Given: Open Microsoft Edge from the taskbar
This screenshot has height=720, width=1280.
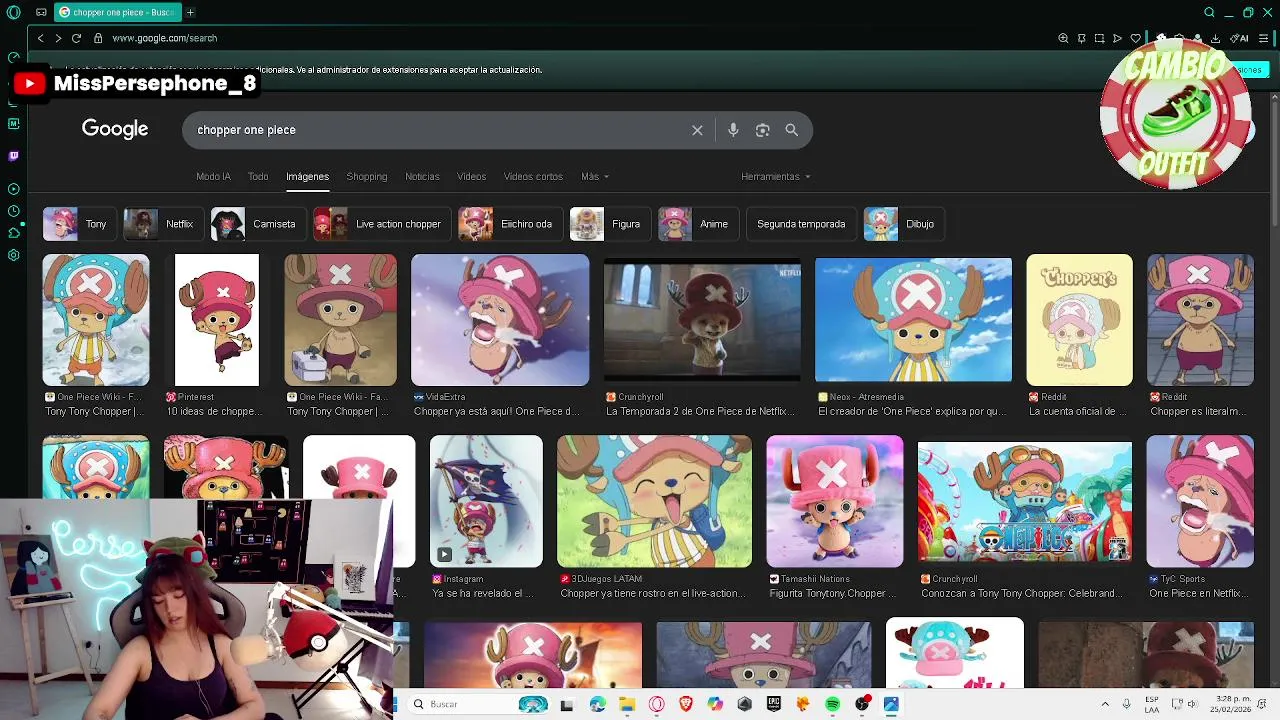Looking at the screenshot, I should point(597,704).
